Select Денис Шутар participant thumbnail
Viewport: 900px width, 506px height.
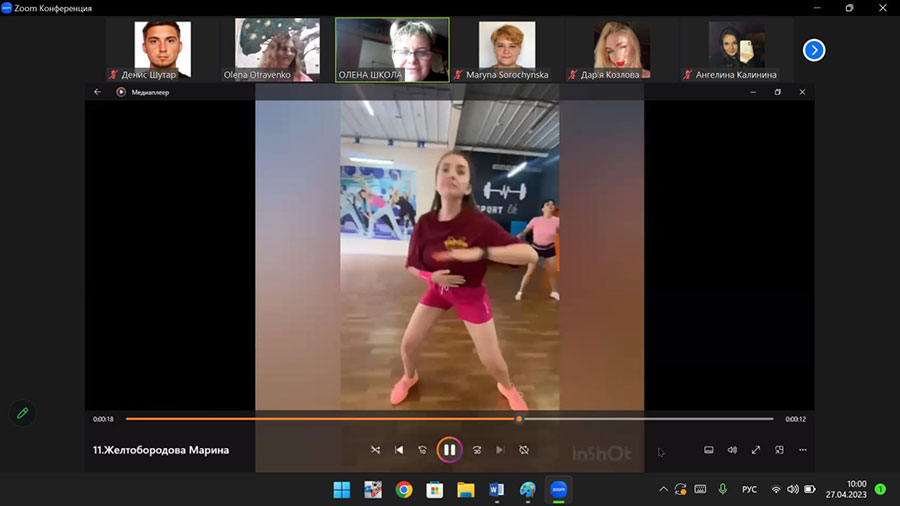162,49
